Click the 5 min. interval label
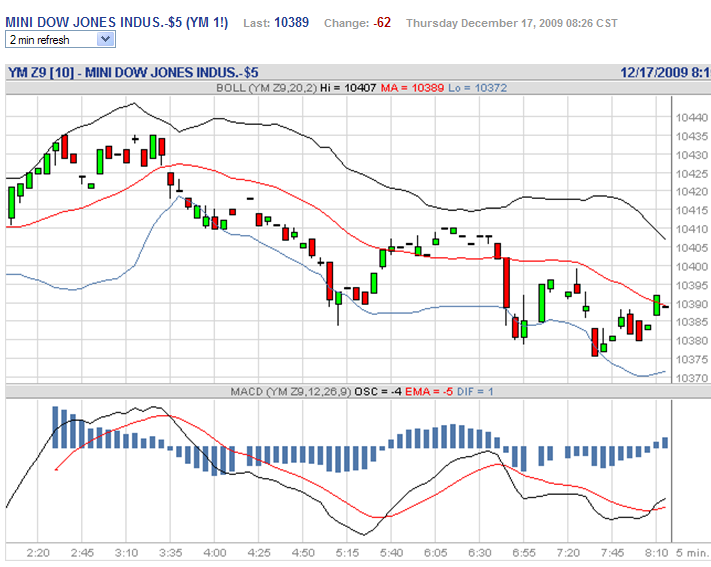This screenshot has width=711, height=567. [x=692, y=553]
